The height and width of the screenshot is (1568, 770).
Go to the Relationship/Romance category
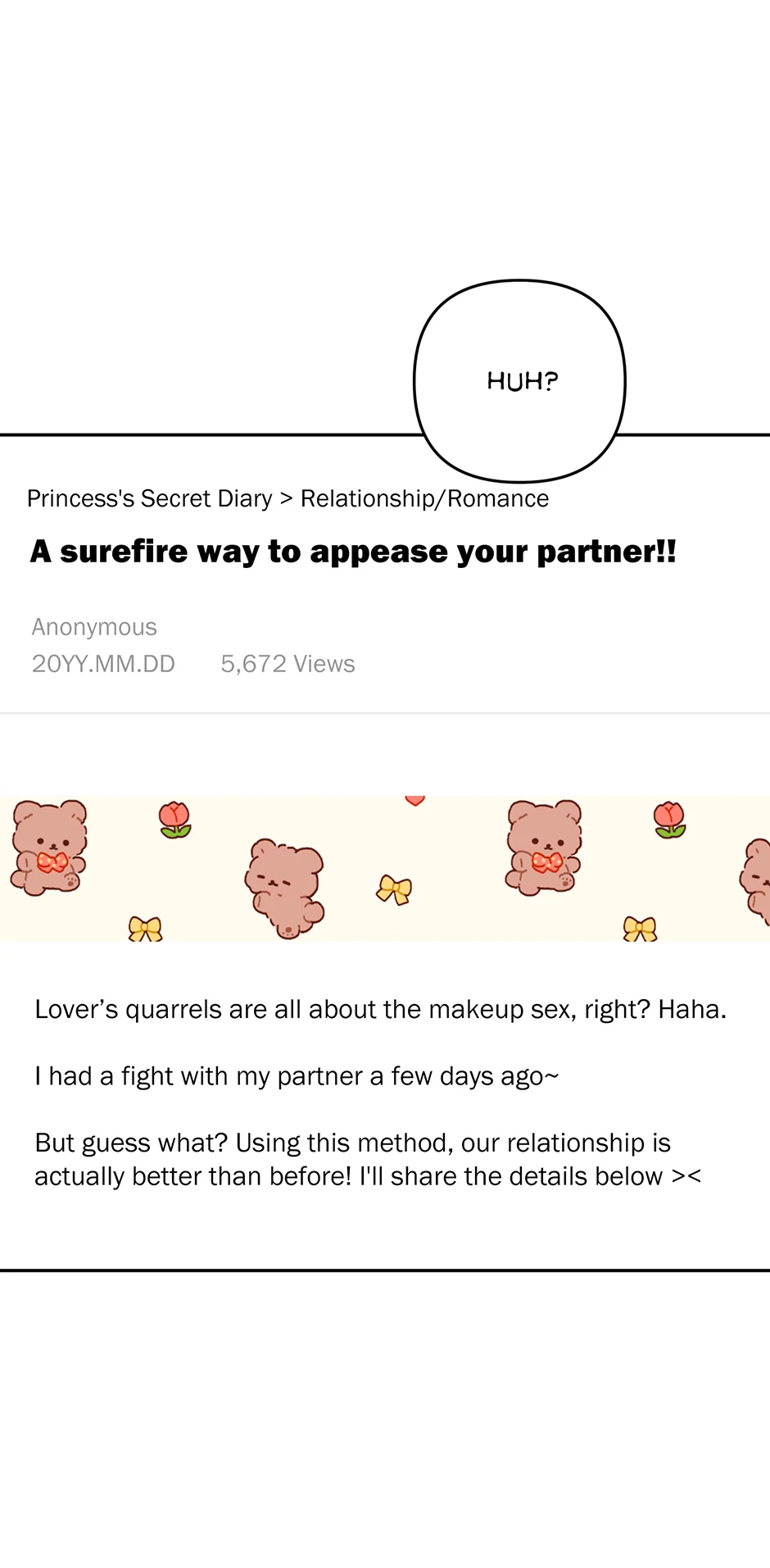[x=424, y=498]
